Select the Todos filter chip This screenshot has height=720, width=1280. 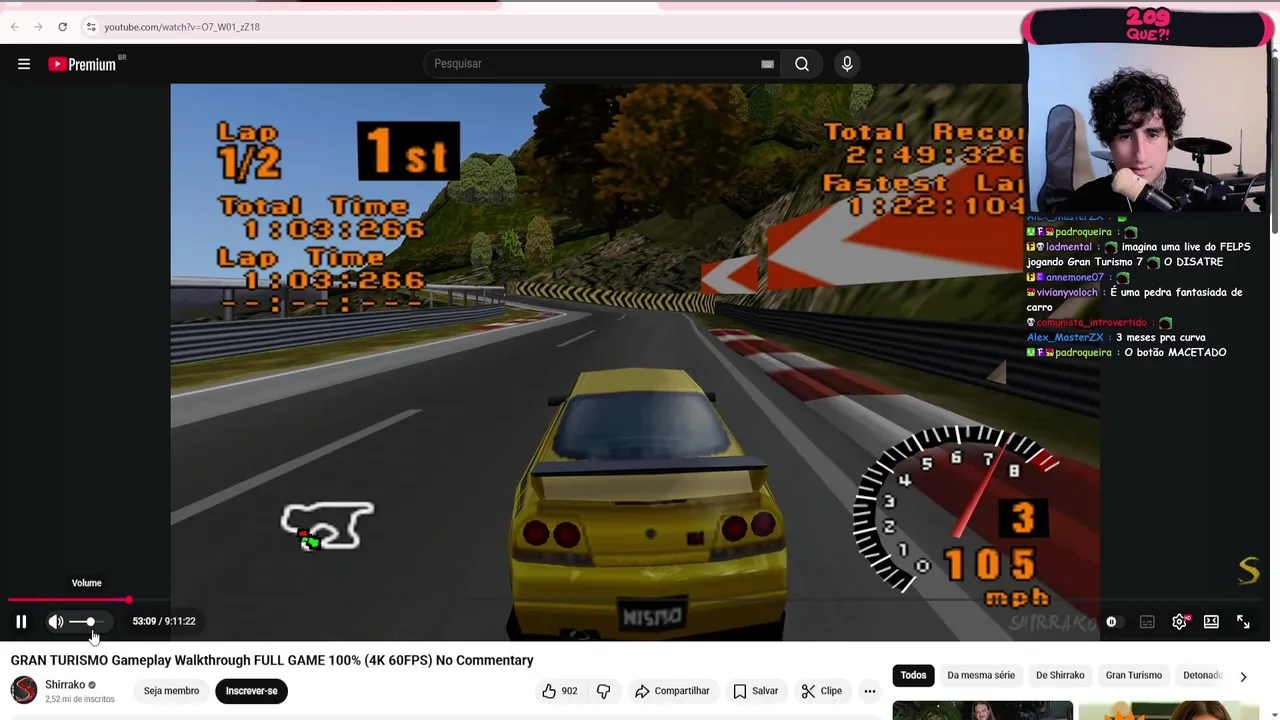pos(913,675)
